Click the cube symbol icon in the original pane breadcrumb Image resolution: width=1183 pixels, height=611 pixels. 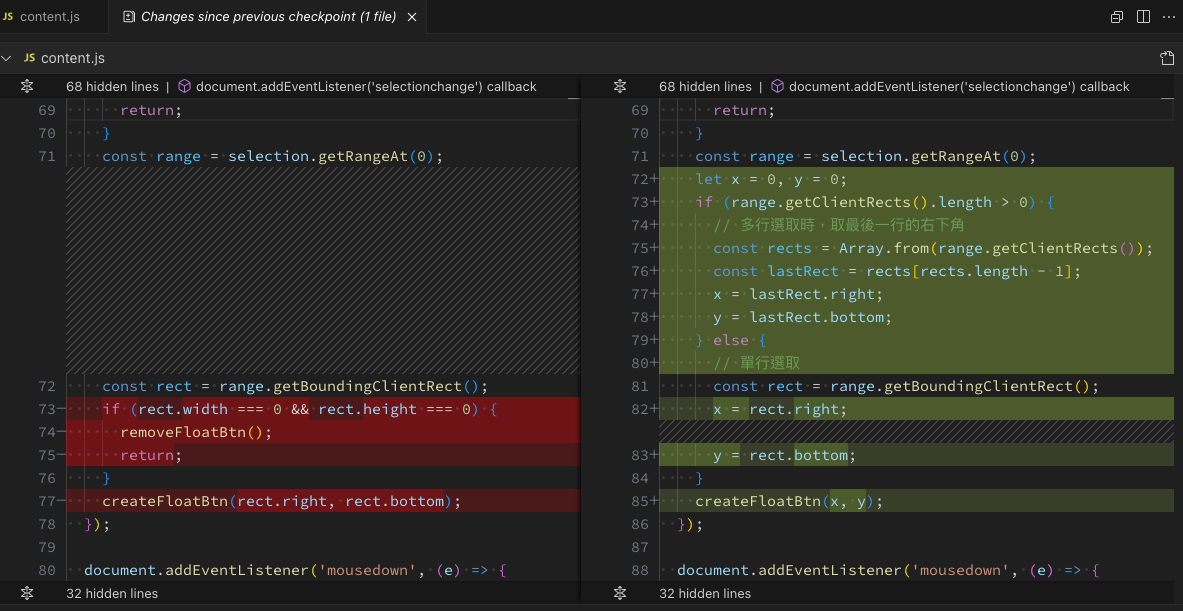point(184,86)
